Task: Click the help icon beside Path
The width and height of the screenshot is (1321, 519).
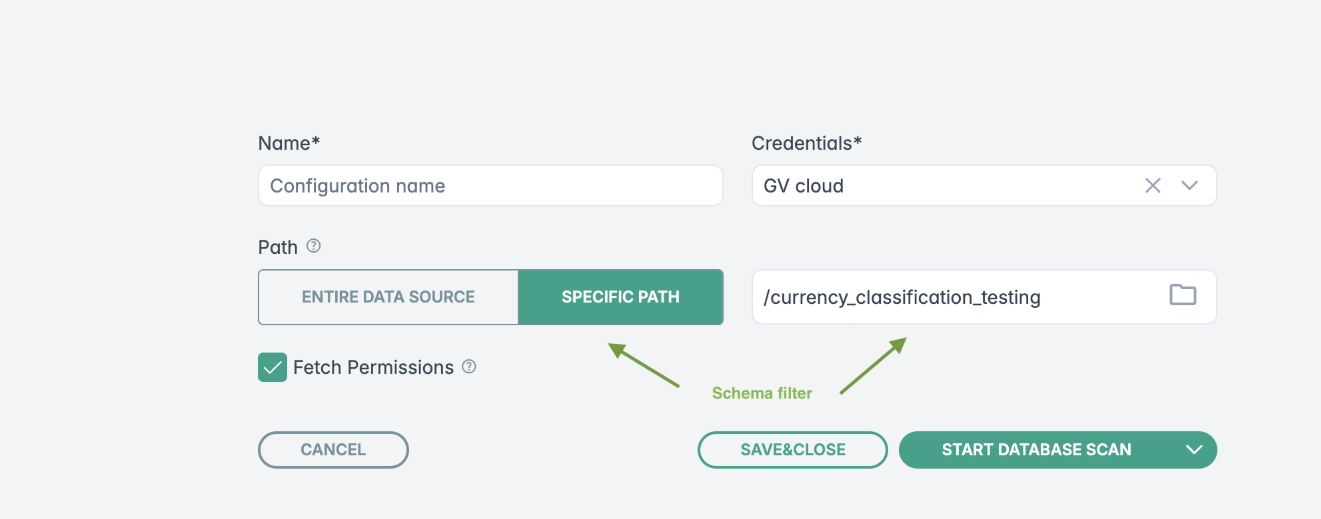Action: (x=314, y=245)
